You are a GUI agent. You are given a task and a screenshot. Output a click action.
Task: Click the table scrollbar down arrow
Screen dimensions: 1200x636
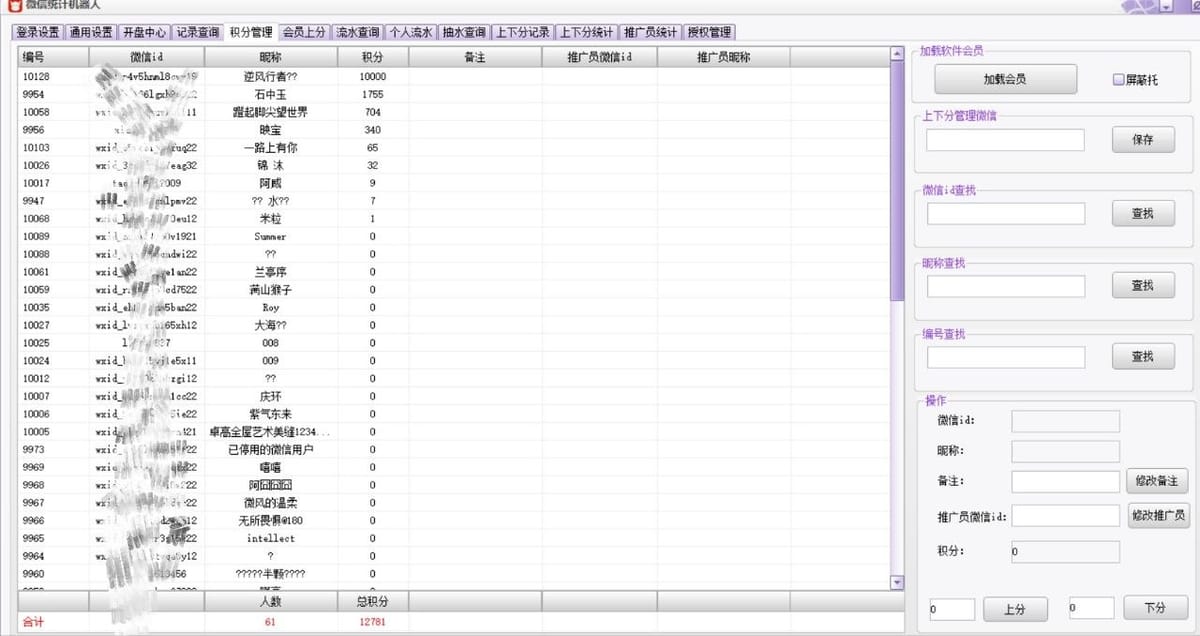[896, 582]
